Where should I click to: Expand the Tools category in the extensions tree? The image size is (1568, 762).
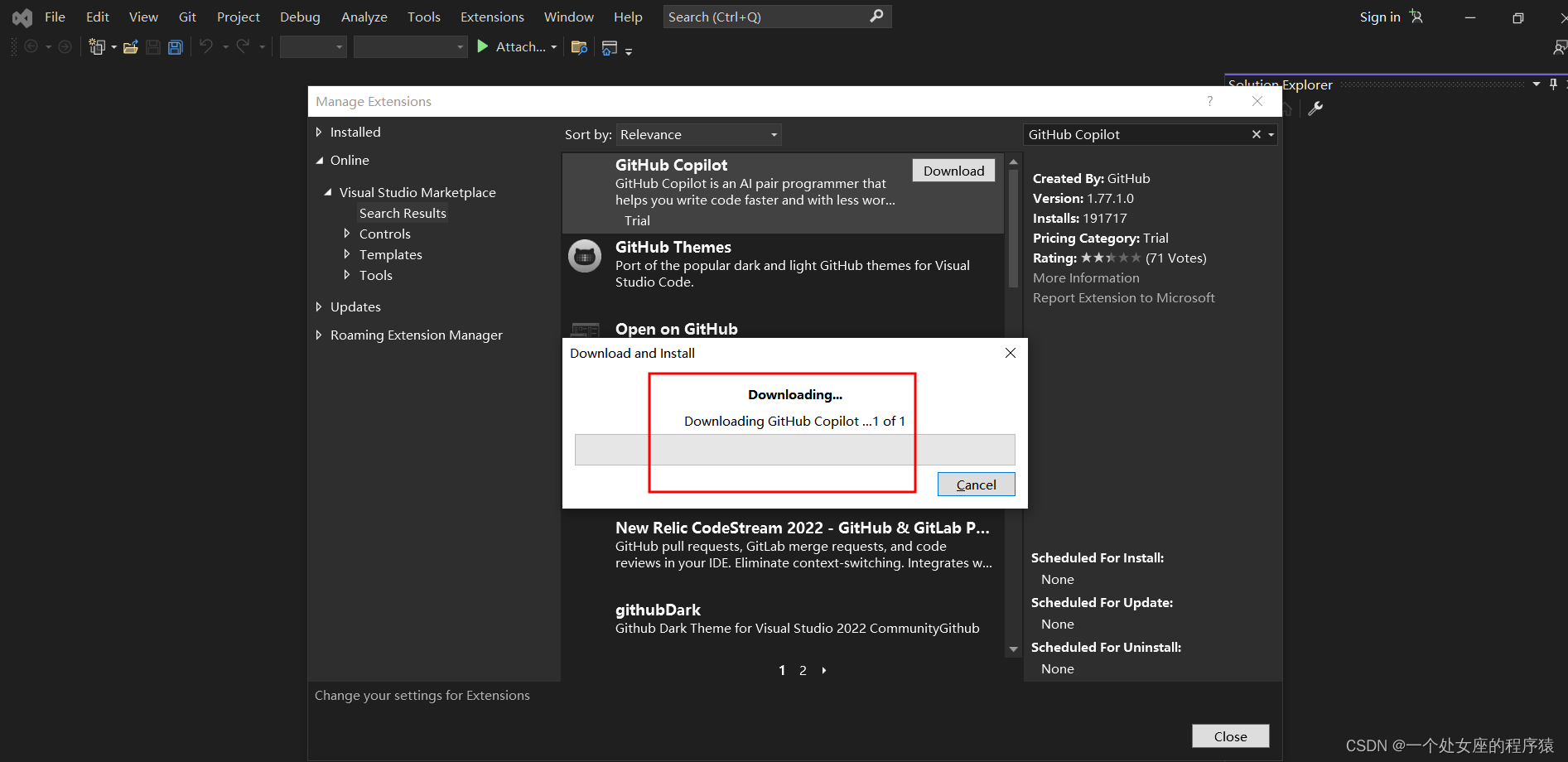(347, 275)
